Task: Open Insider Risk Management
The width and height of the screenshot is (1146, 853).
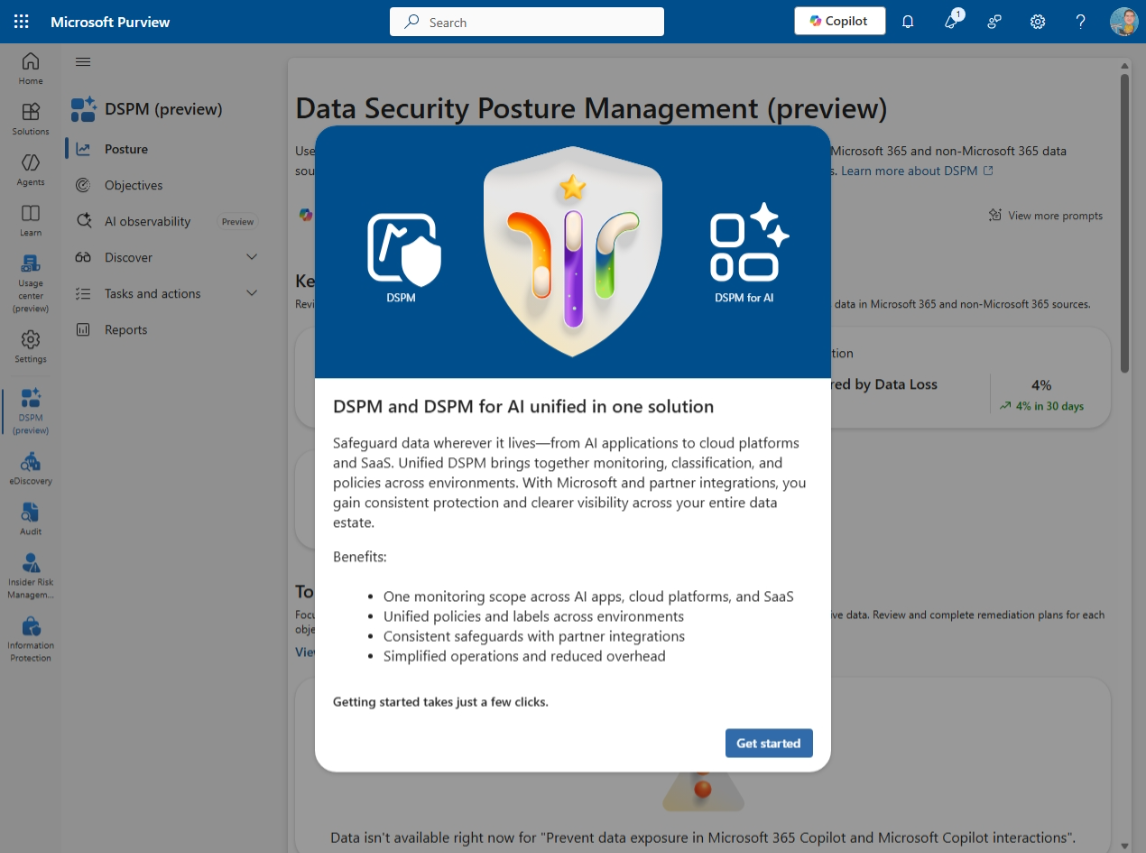Action: click(x=30, y=570)
